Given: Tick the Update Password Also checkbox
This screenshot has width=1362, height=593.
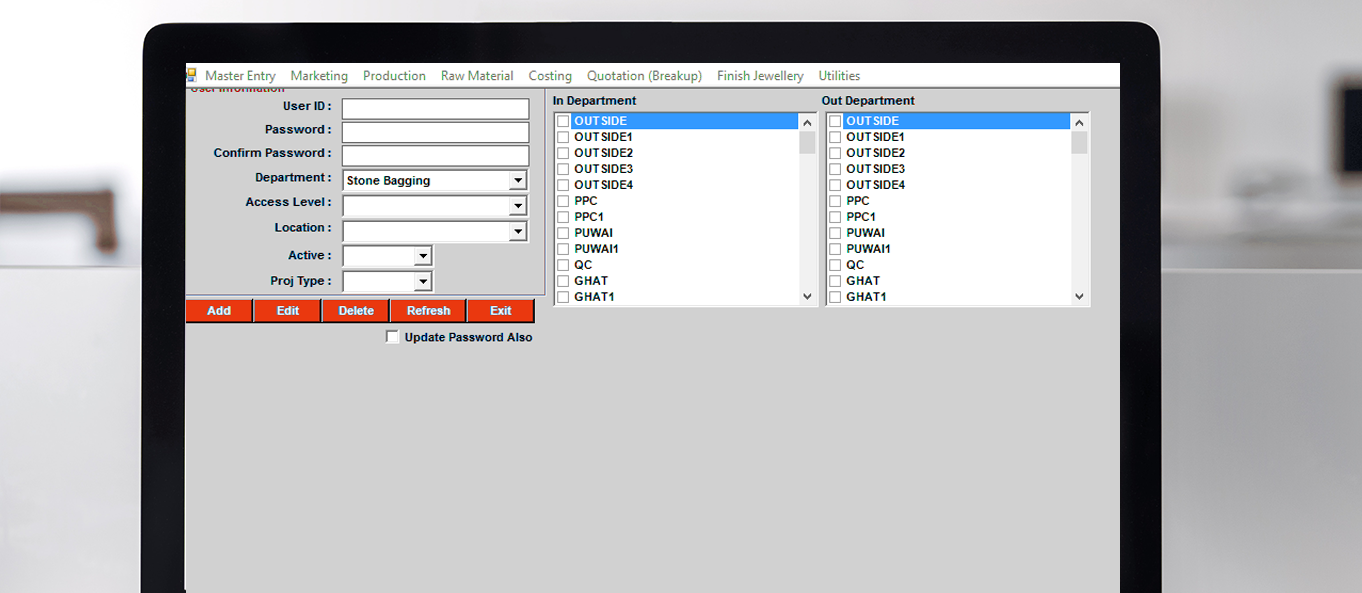Looking at the screenshot, I should pyautogui.click(x=392, y=337).
